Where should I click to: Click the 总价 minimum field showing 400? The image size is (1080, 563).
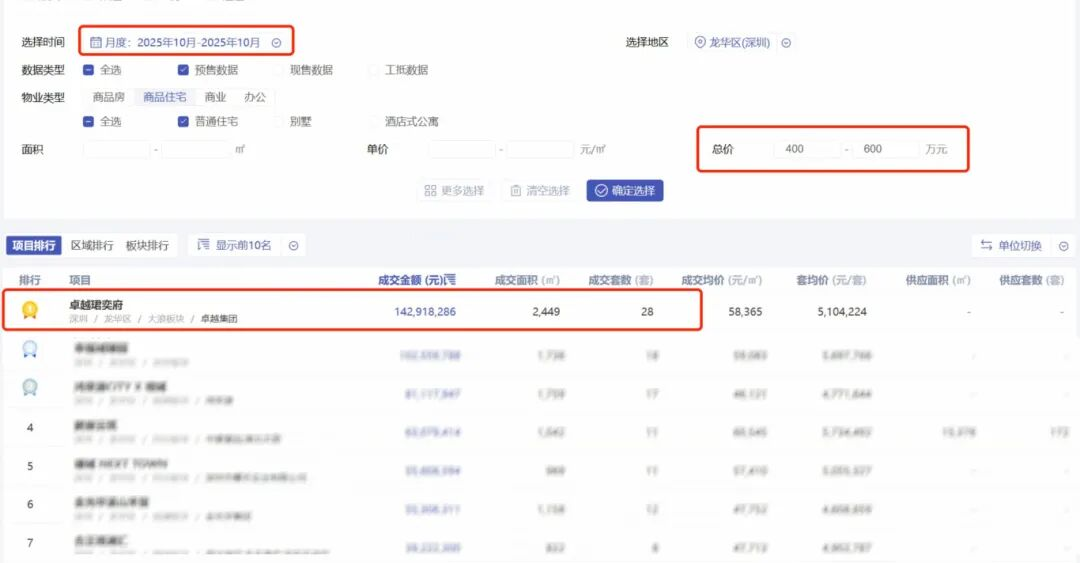click(x=805, y=149)
